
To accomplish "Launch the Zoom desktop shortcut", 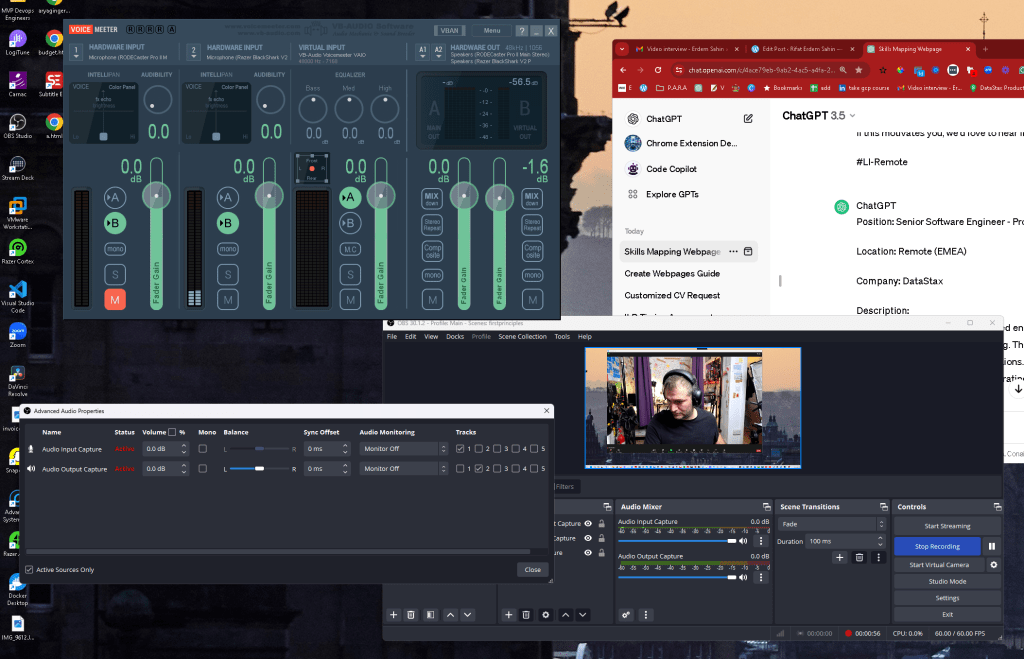I will point(18,336).
